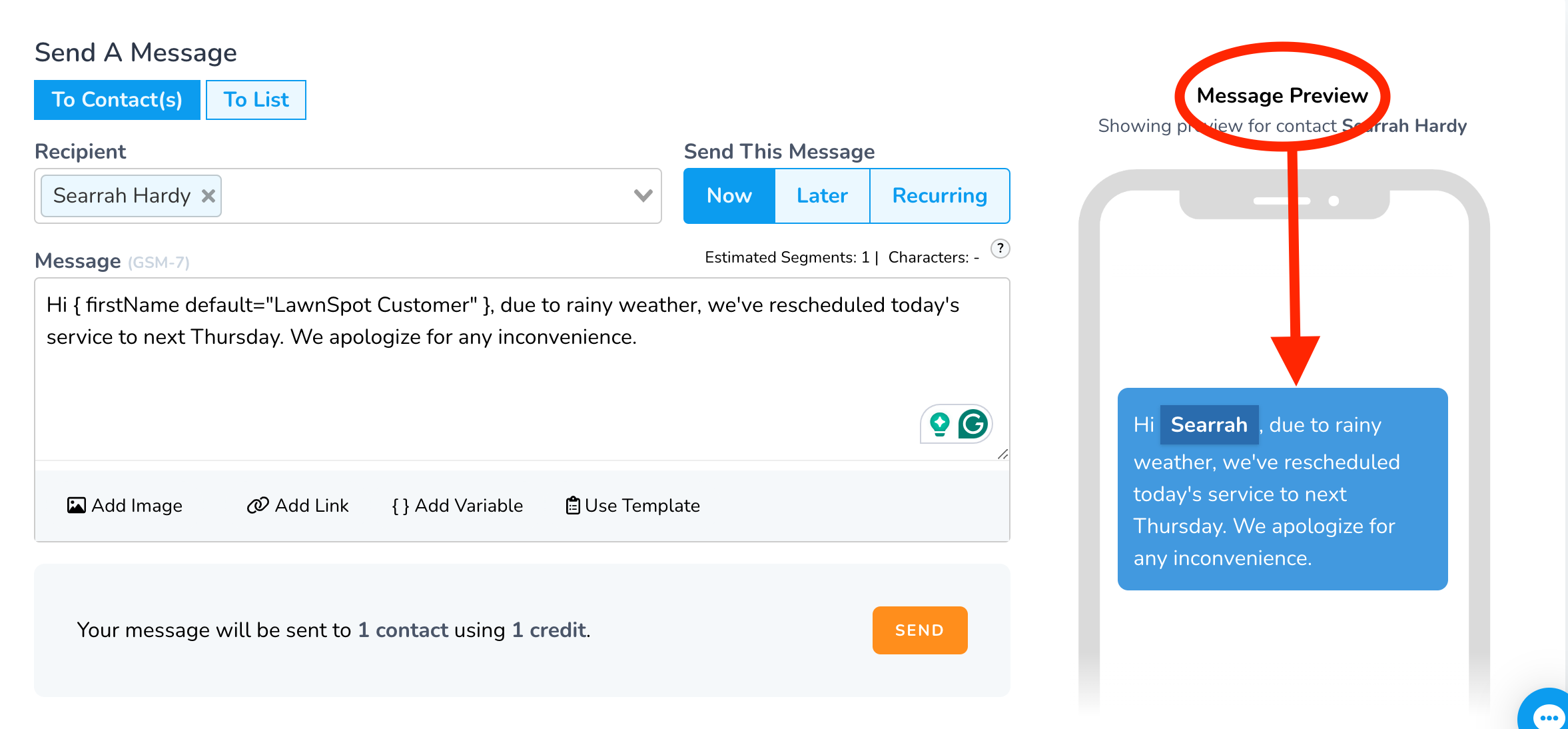Viewport: 1568px width, 729px height.
Task: Switch to the To List tab
Action: (x=256, y=100)
